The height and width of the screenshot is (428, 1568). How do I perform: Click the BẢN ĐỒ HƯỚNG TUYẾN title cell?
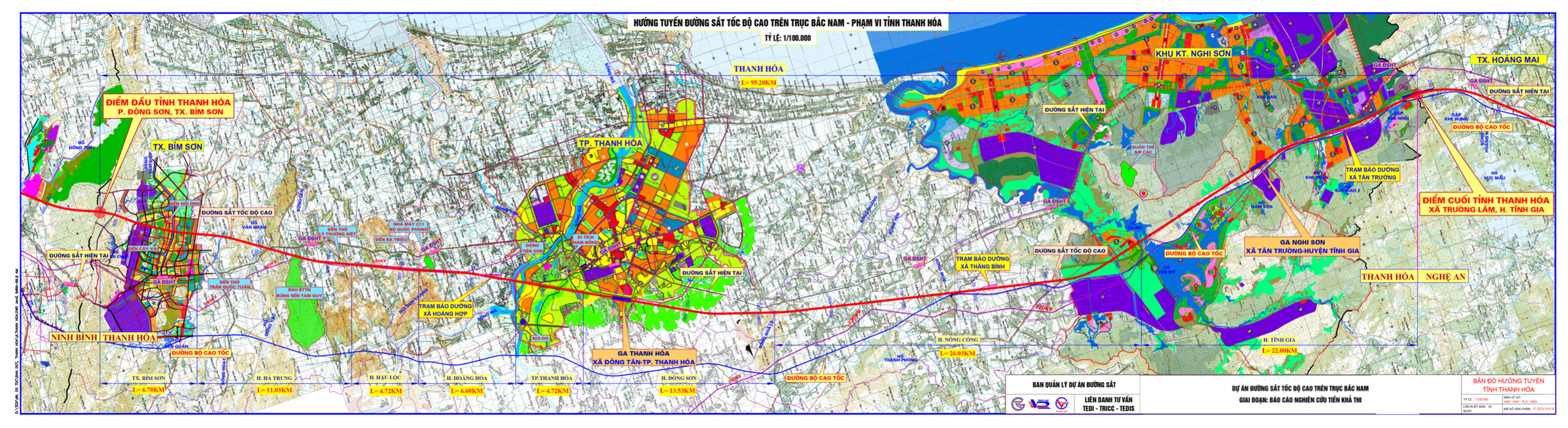1508,385
